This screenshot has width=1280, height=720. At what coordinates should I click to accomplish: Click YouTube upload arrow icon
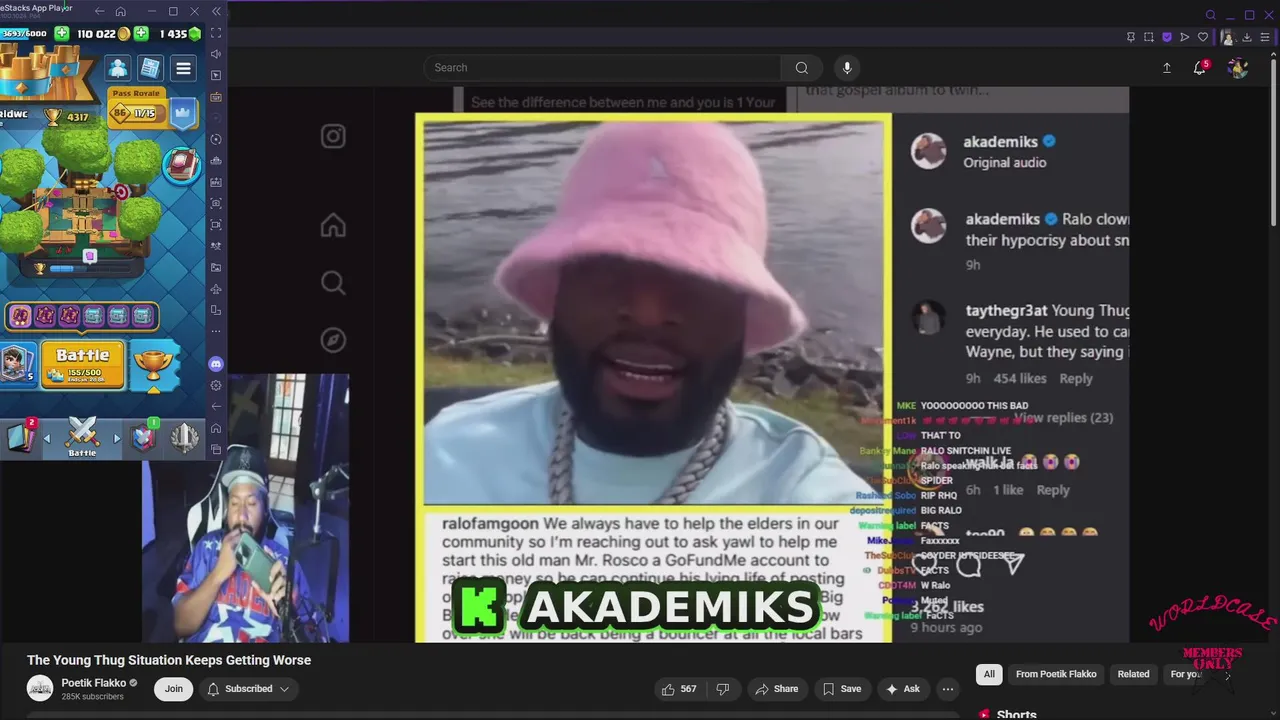click(1166, 68)
